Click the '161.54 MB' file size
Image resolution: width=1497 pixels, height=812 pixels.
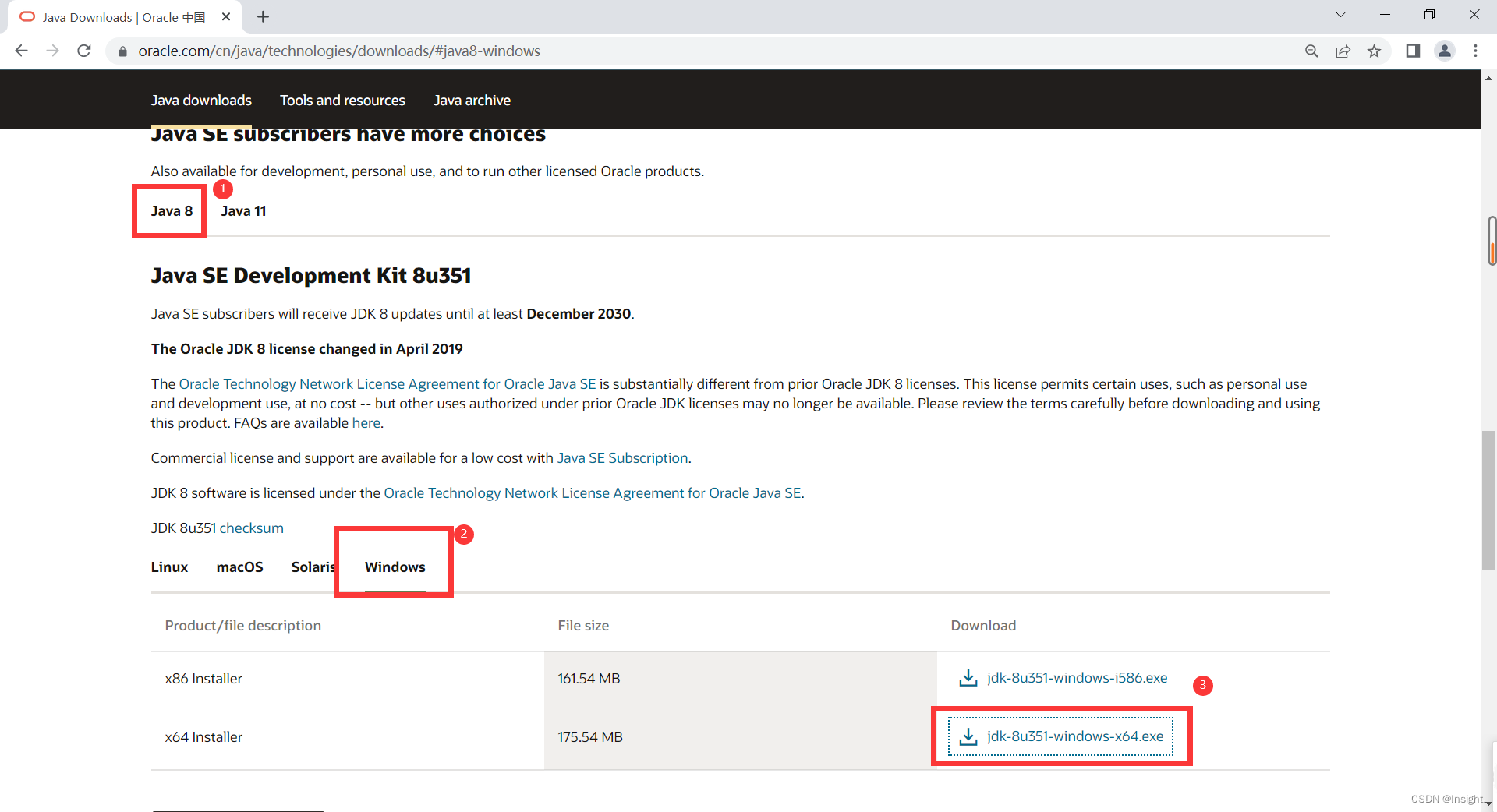point(589,679)
